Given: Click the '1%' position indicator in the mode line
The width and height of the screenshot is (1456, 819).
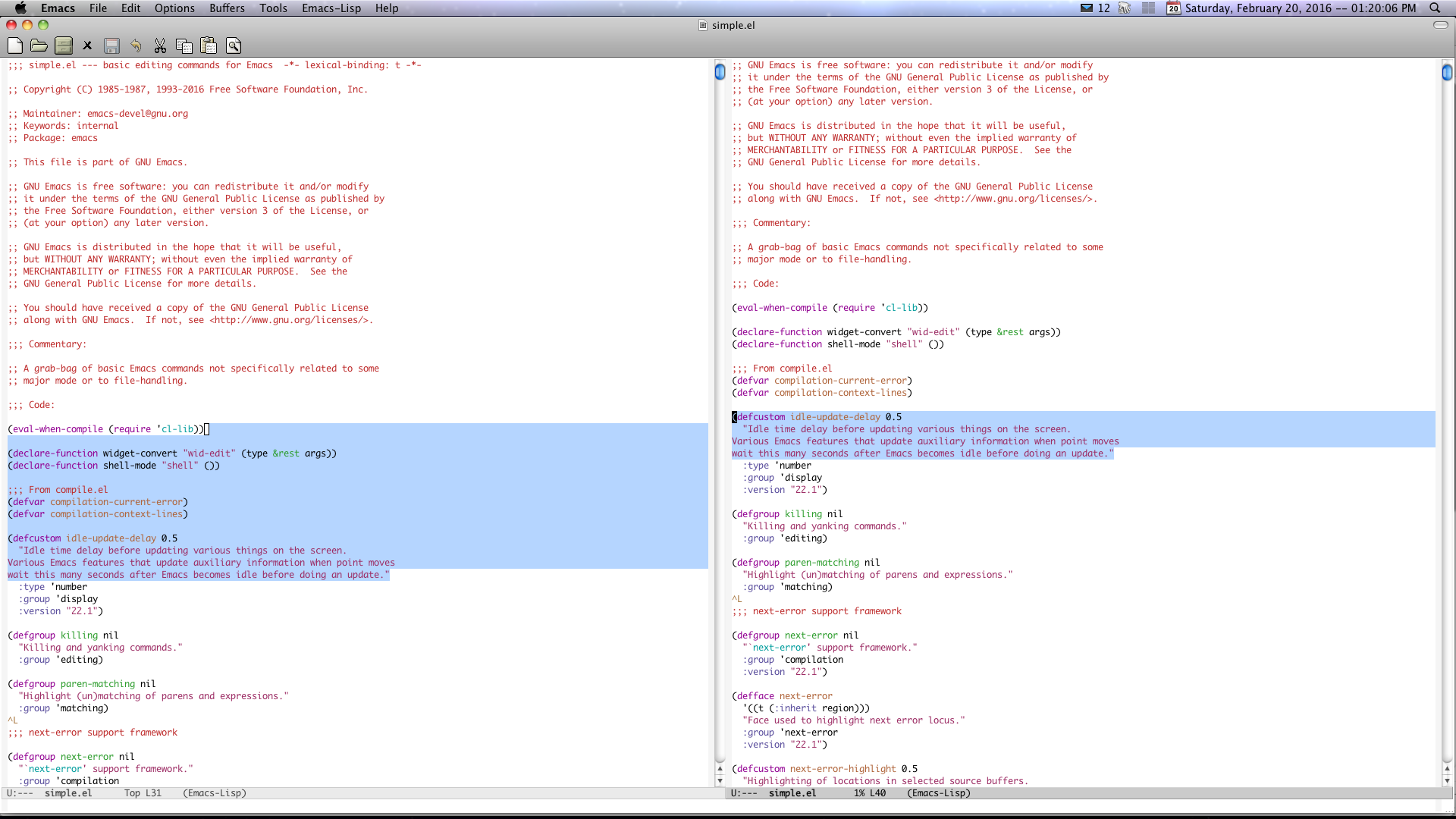Looking at the screenshot, I should tap(859, 793).
